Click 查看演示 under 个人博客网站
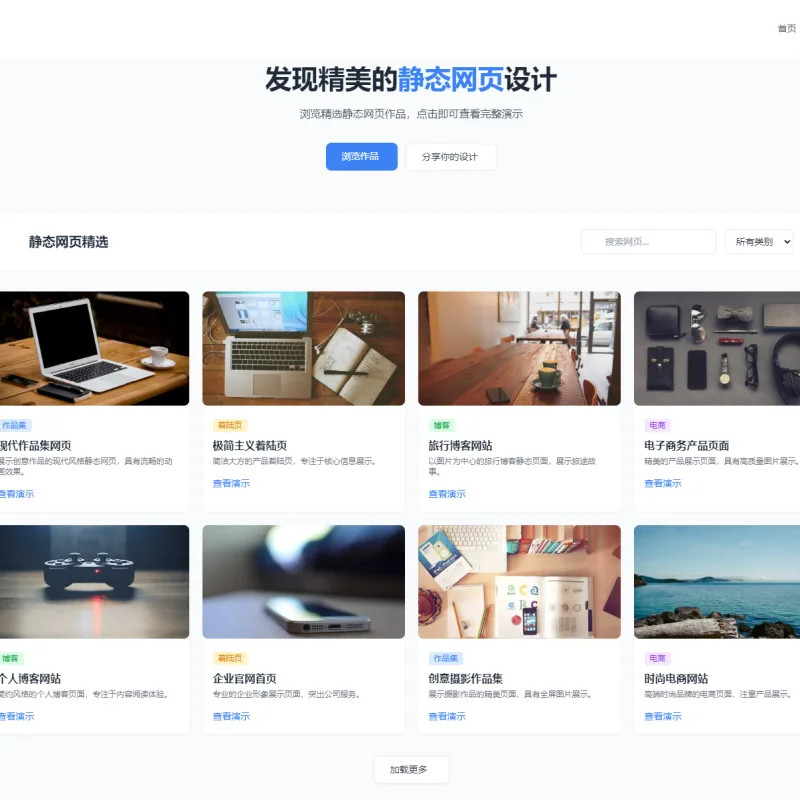The height and width of the screenshot is (800, 800). coord(17,716)
